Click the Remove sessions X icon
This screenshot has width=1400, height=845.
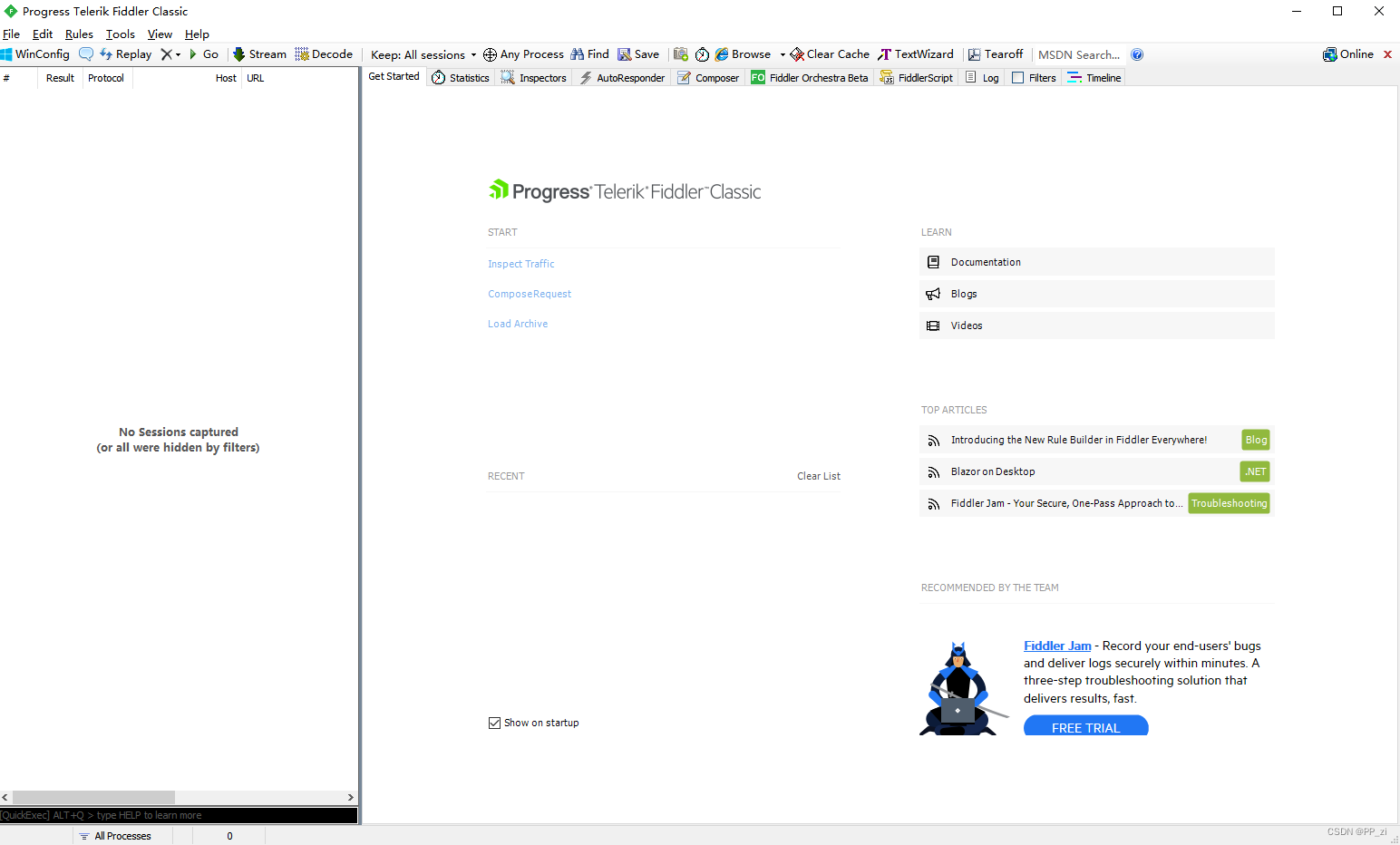click(166, 54)
